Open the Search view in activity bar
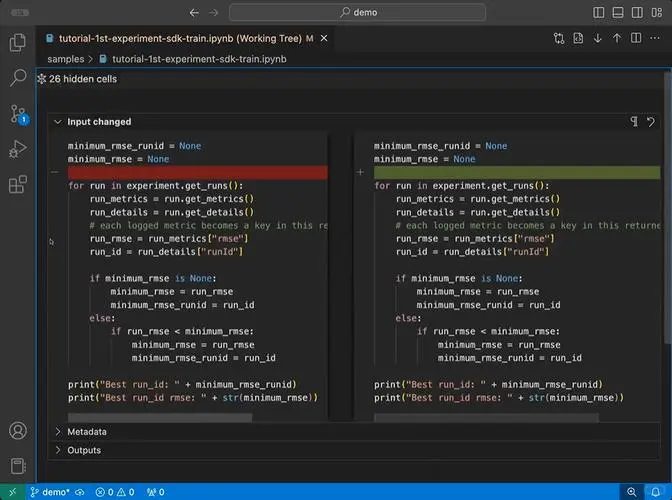This screenshot has width=672, height=500. pyautogui.click(x=18, y=78)
